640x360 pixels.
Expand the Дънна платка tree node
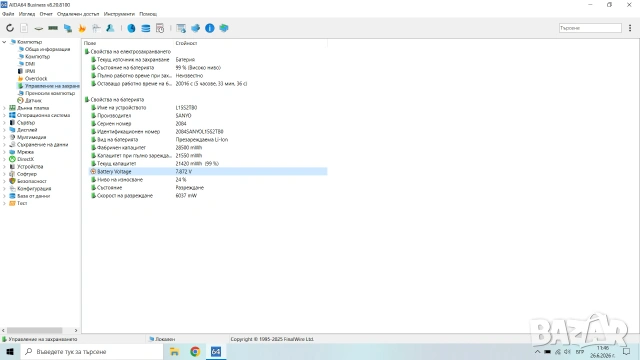4,108
